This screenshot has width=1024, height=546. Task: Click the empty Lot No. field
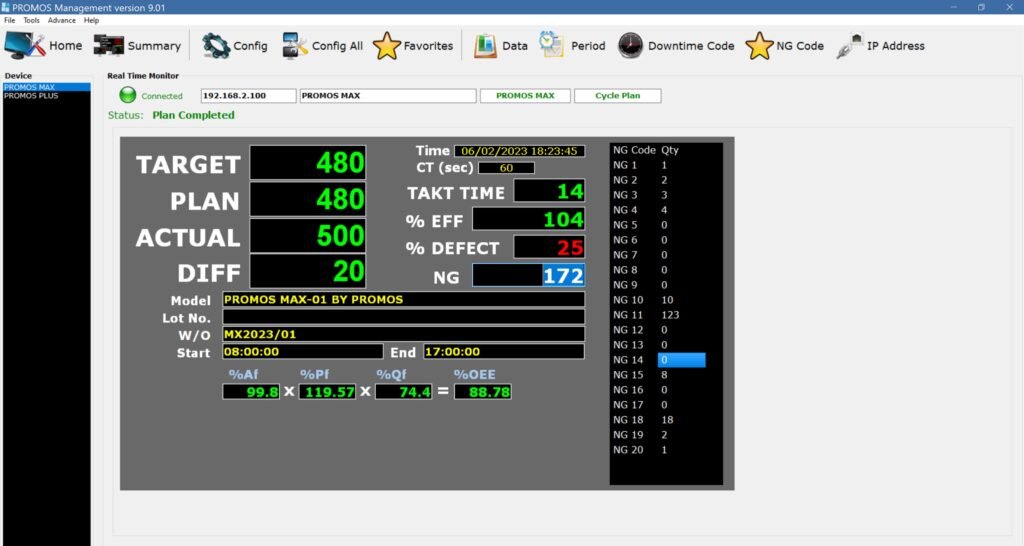[404, 317]
